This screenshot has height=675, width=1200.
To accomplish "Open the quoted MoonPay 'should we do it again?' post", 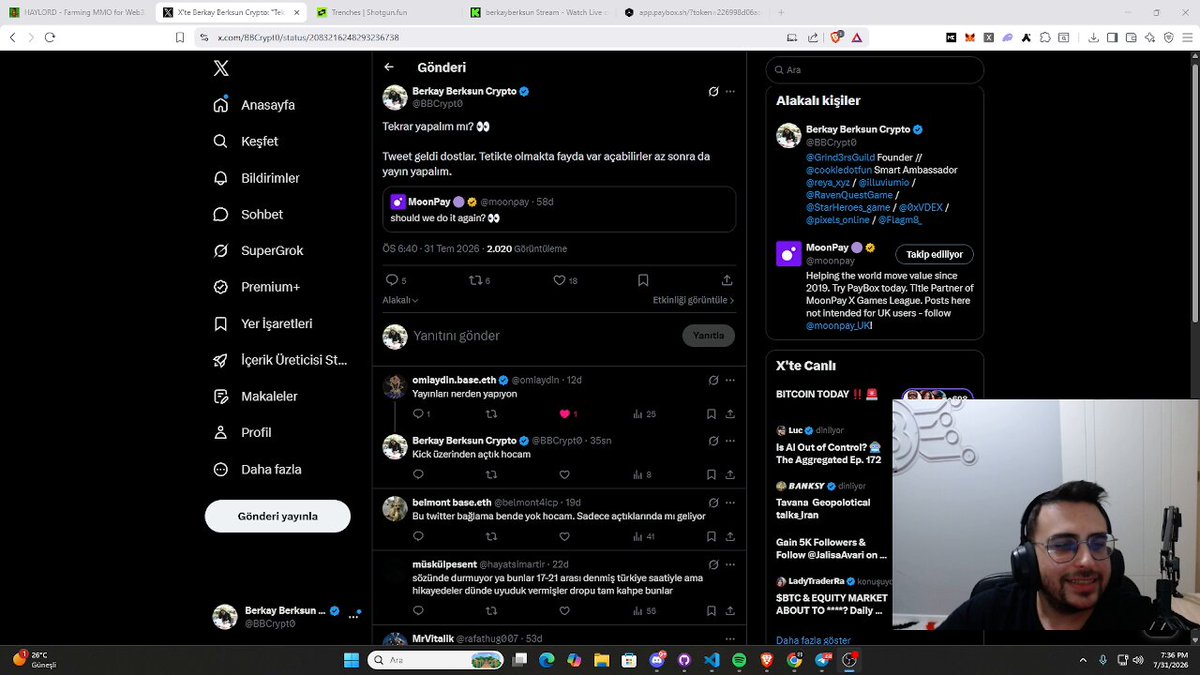I will [x=559, y=209].
